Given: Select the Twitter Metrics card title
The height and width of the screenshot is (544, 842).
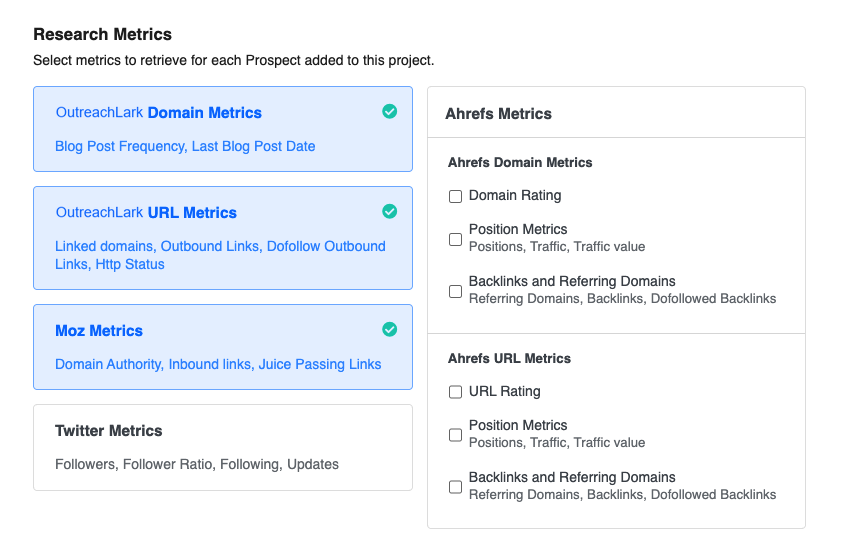Looking at the screenshot, I should coord(108,431).
